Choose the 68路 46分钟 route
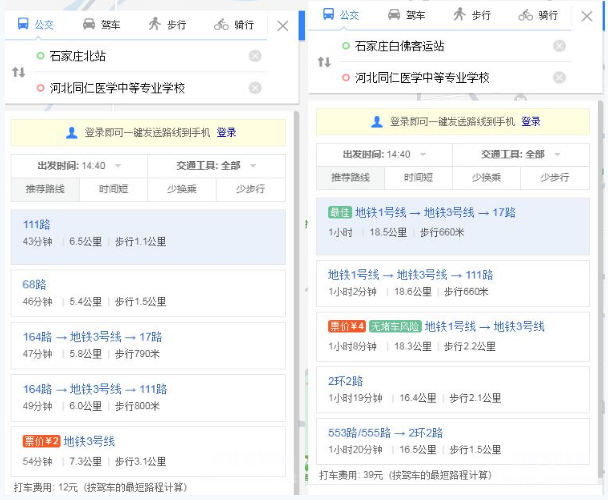This screenshot has height=500, width=608. point(148,293)
